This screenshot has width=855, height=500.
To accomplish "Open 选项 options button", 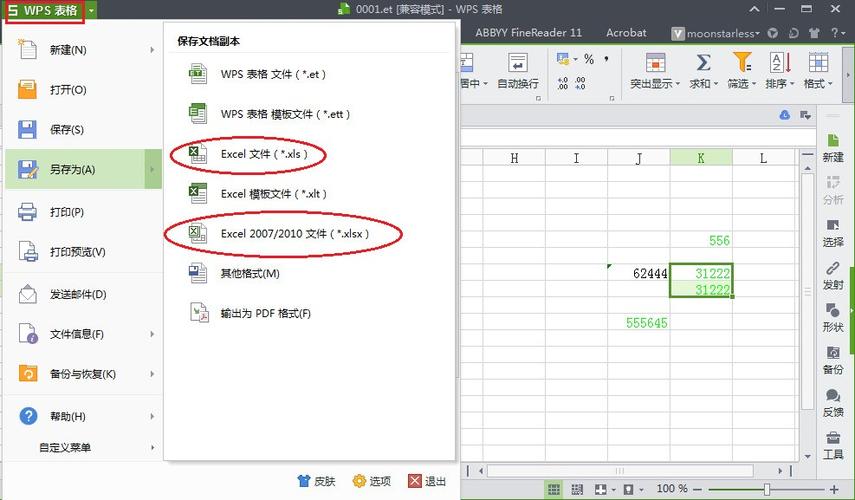I will [372, 481].
